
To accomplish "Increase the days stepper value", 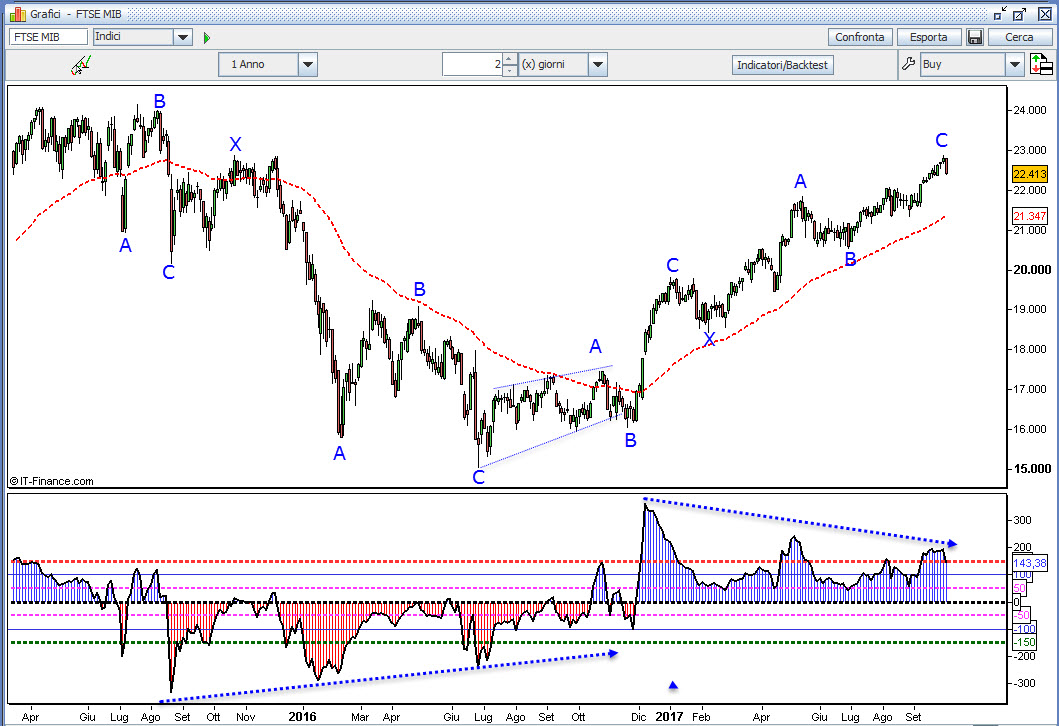I will click(510, 59).
